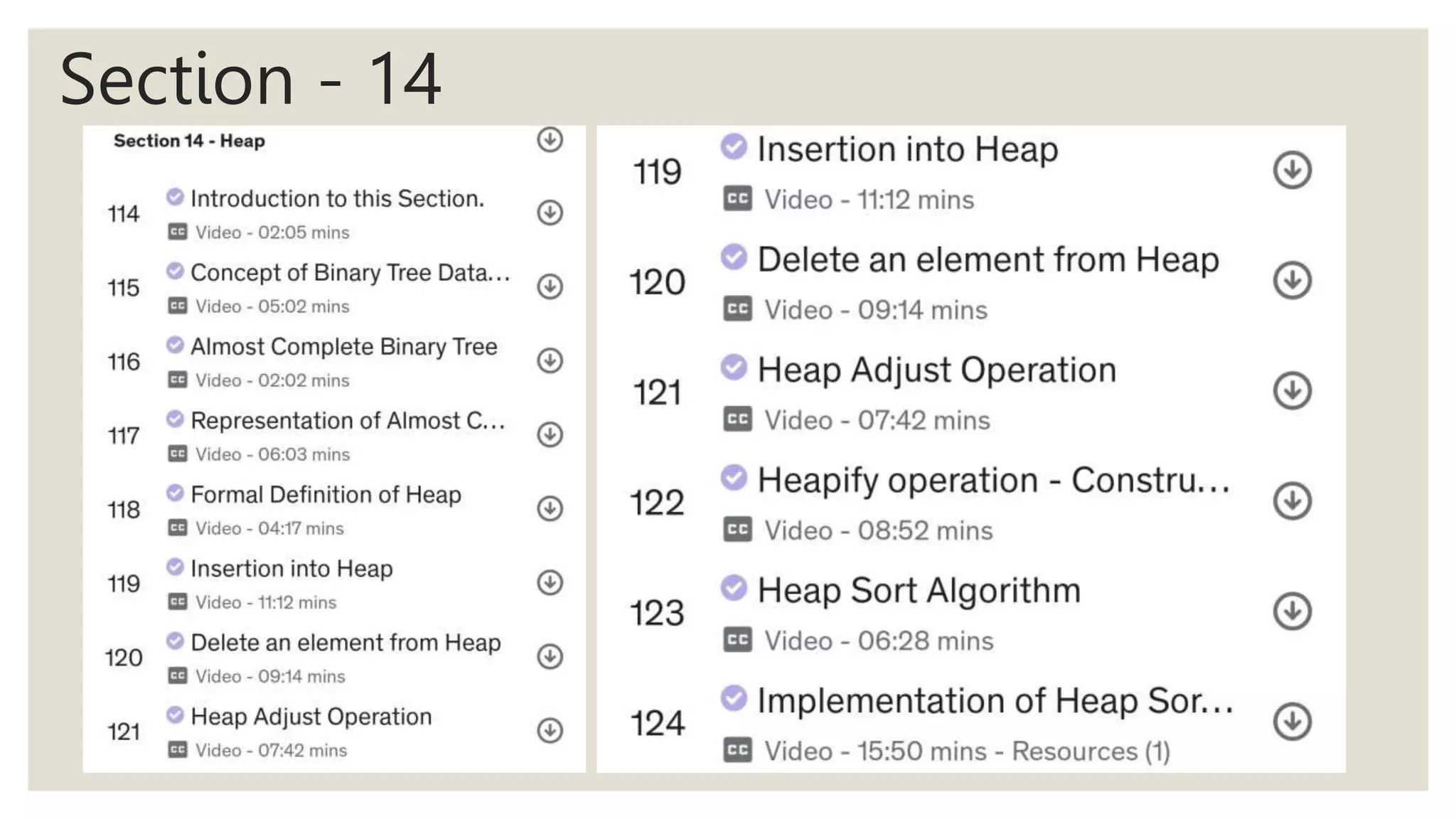Select Almost Complete Binary Tree lecture
This screenshot has width=1456, height=819.
[x=343, y=347]
